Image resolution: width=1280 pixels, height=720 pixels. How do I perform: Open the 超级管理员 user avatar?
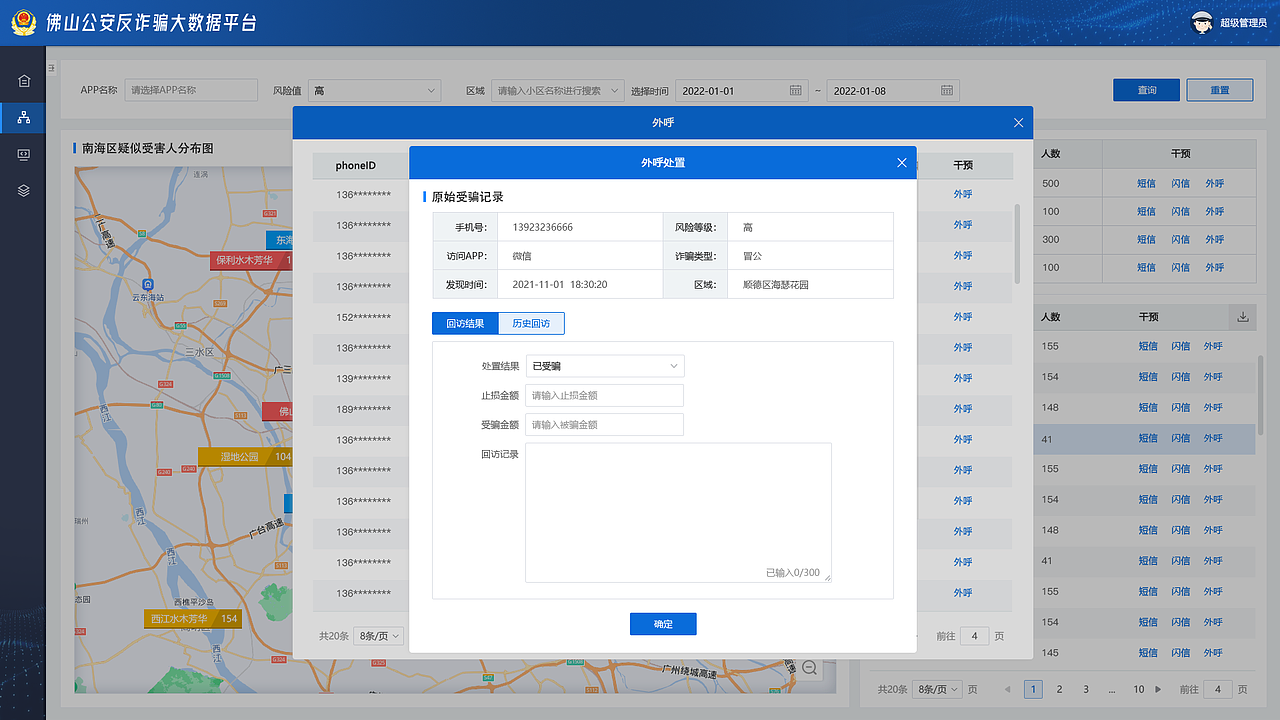click(1201, 22)
